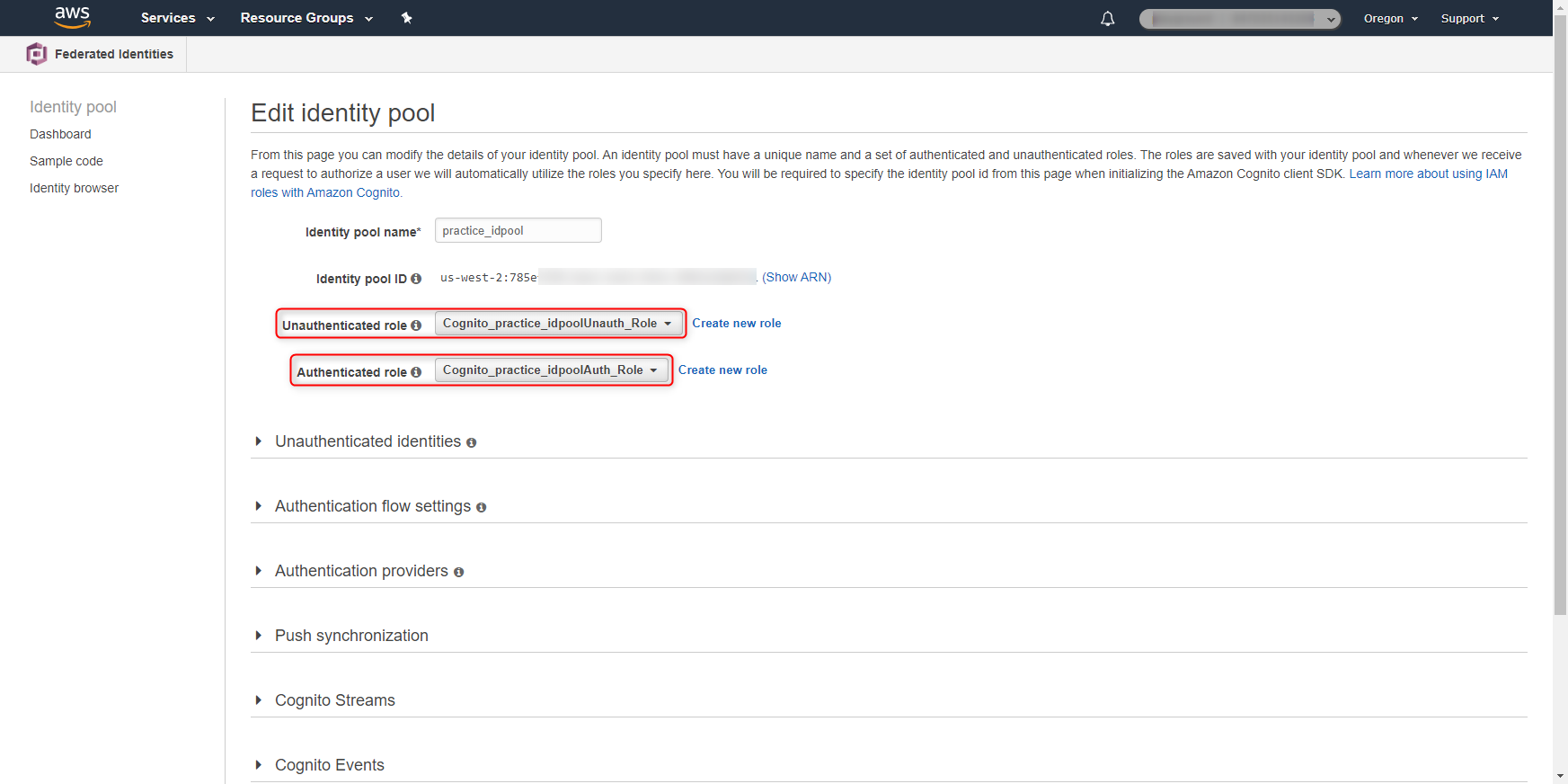This screenshot has height=784, width=1568.
Task: Click info icon beside Unauthenticated role label
Action: (x=416, y=325)
